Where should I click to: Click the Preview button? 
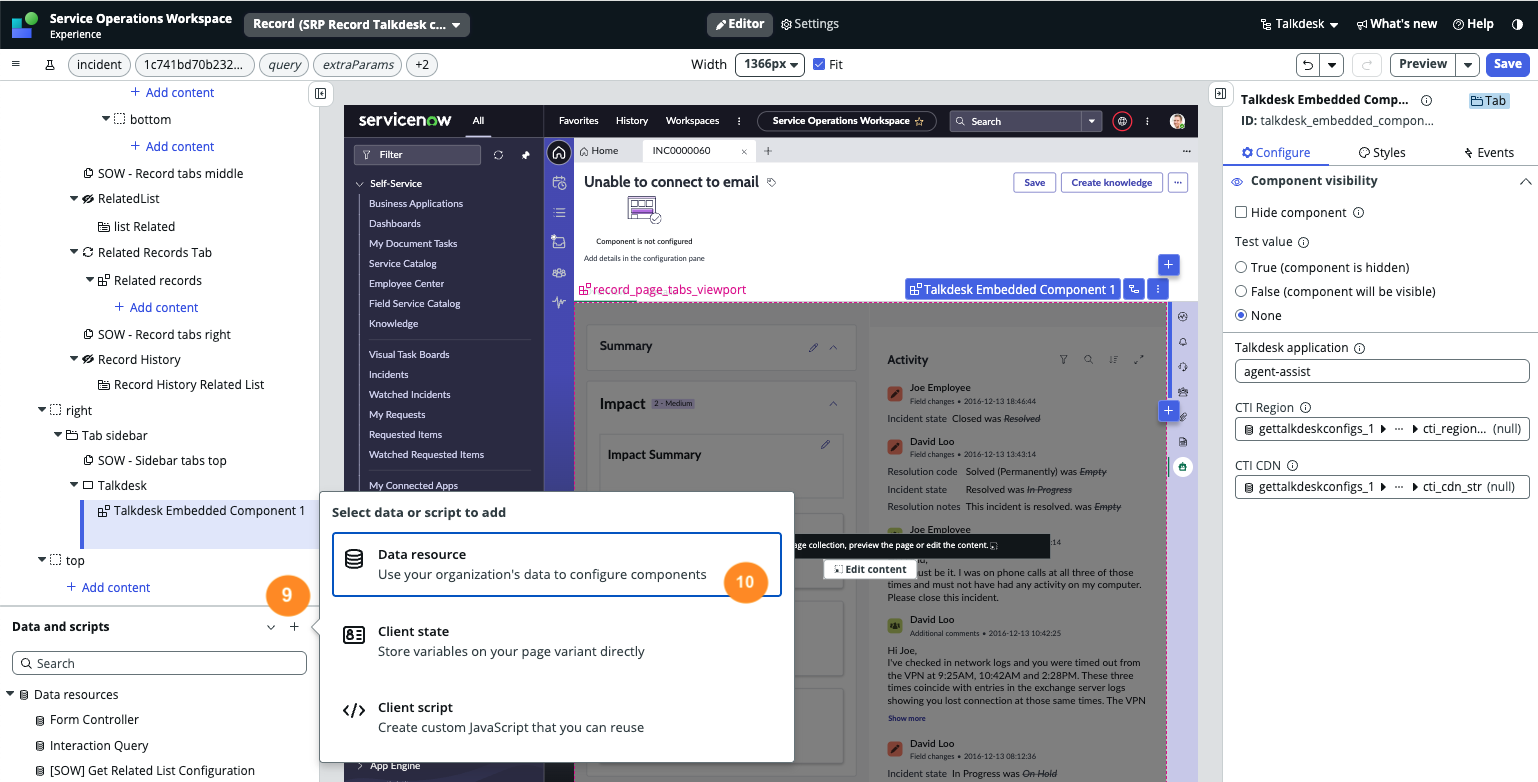(1423, 64)
